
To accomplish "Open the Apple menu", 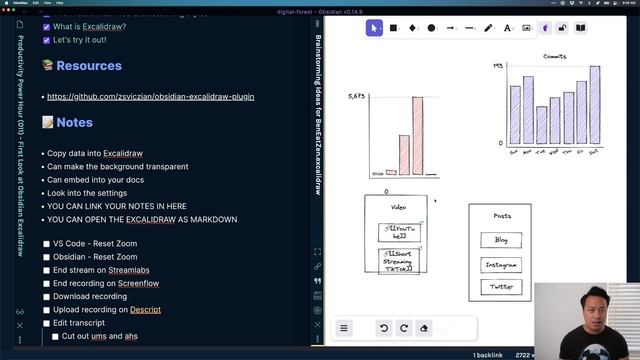I will (x=6, y=2).
